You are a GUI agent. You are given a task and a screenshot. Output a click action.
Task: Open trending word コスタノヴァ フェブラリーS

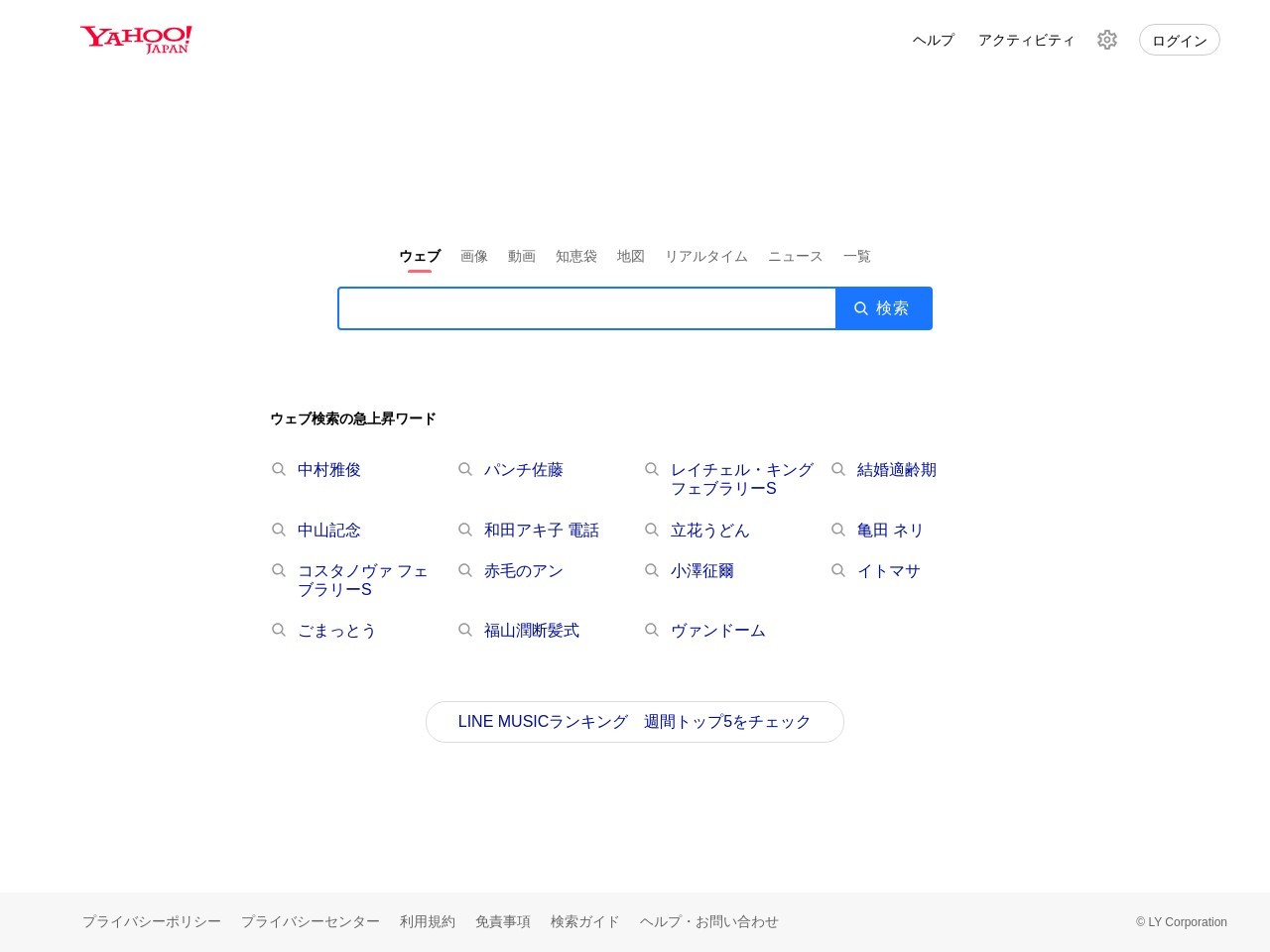[363, 580]
